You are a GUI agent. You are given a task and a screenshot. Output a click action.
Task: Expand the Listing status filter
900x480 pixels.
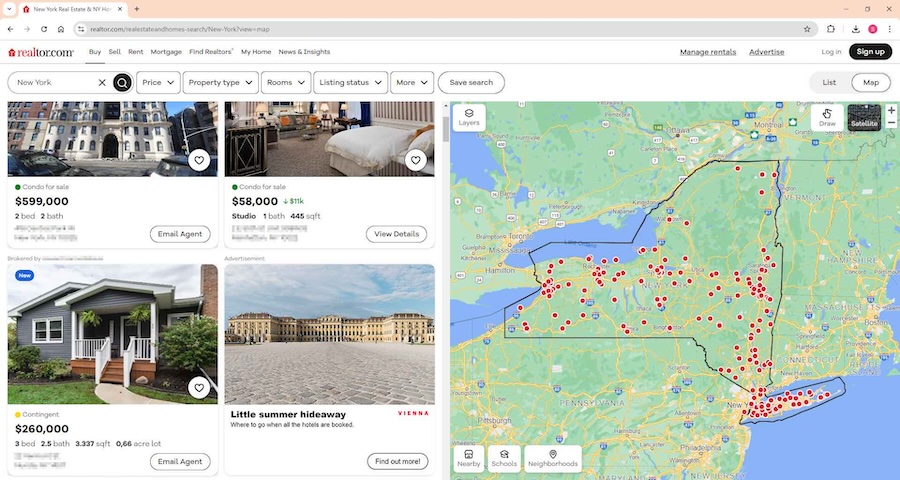[350, 83]
